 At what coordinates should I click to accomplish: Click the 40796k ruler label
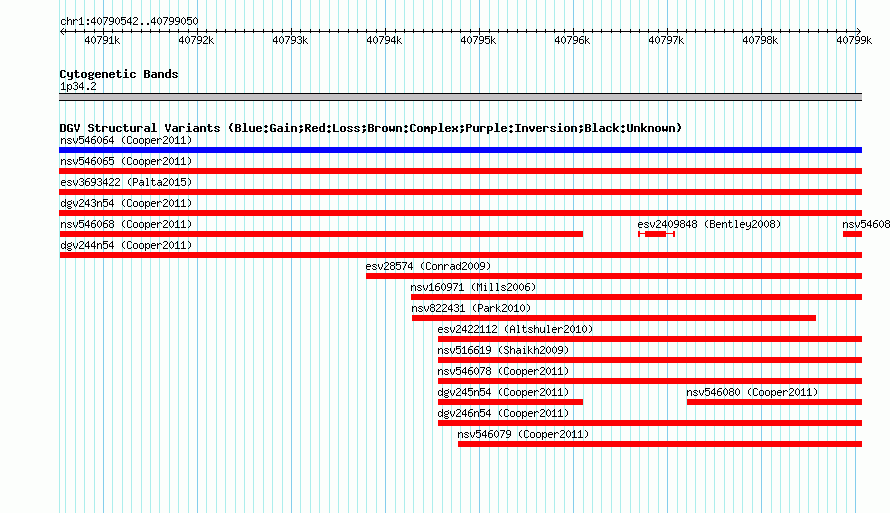pyautogui.click(x=572, y=40)
